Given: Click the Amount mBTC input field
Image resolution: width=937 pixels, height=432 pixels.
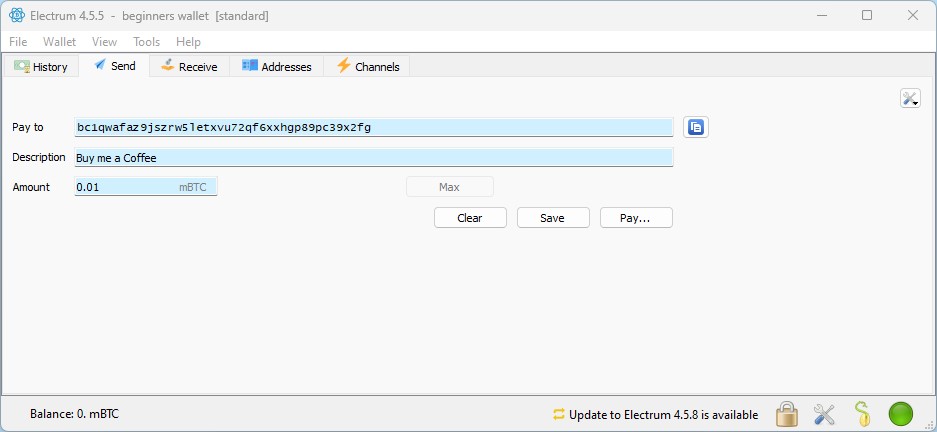Looking at the screenshot, I should (x=125, y=187).
